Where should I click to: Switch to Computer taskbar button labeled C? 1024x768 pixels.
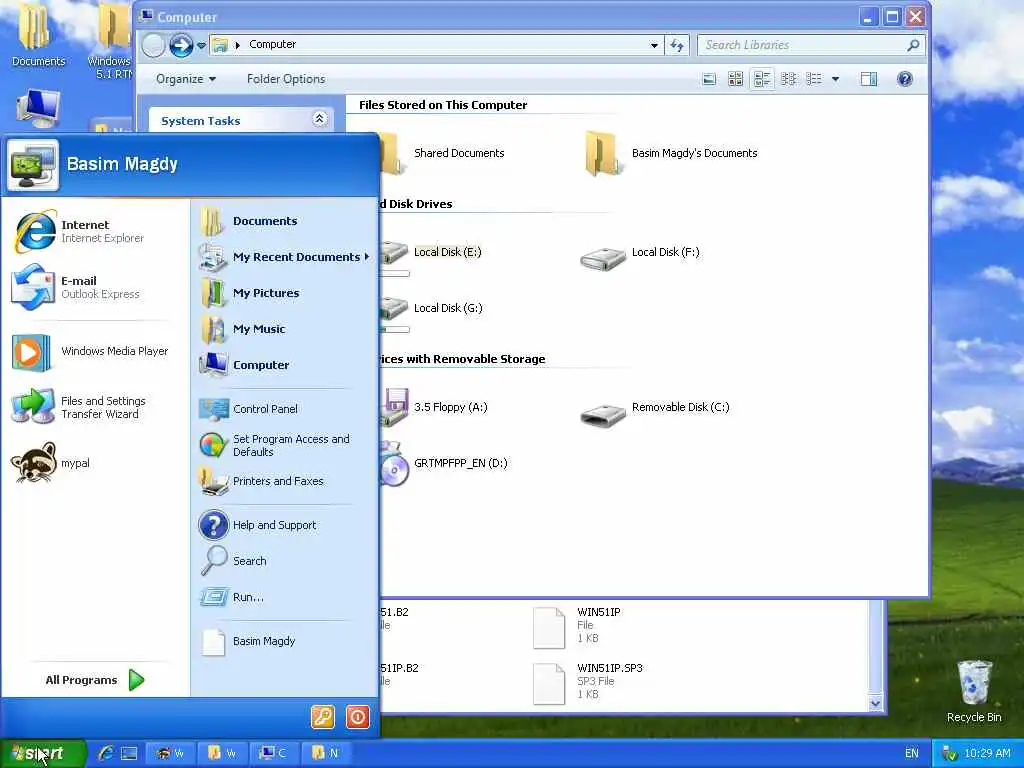tap(274, 753)
